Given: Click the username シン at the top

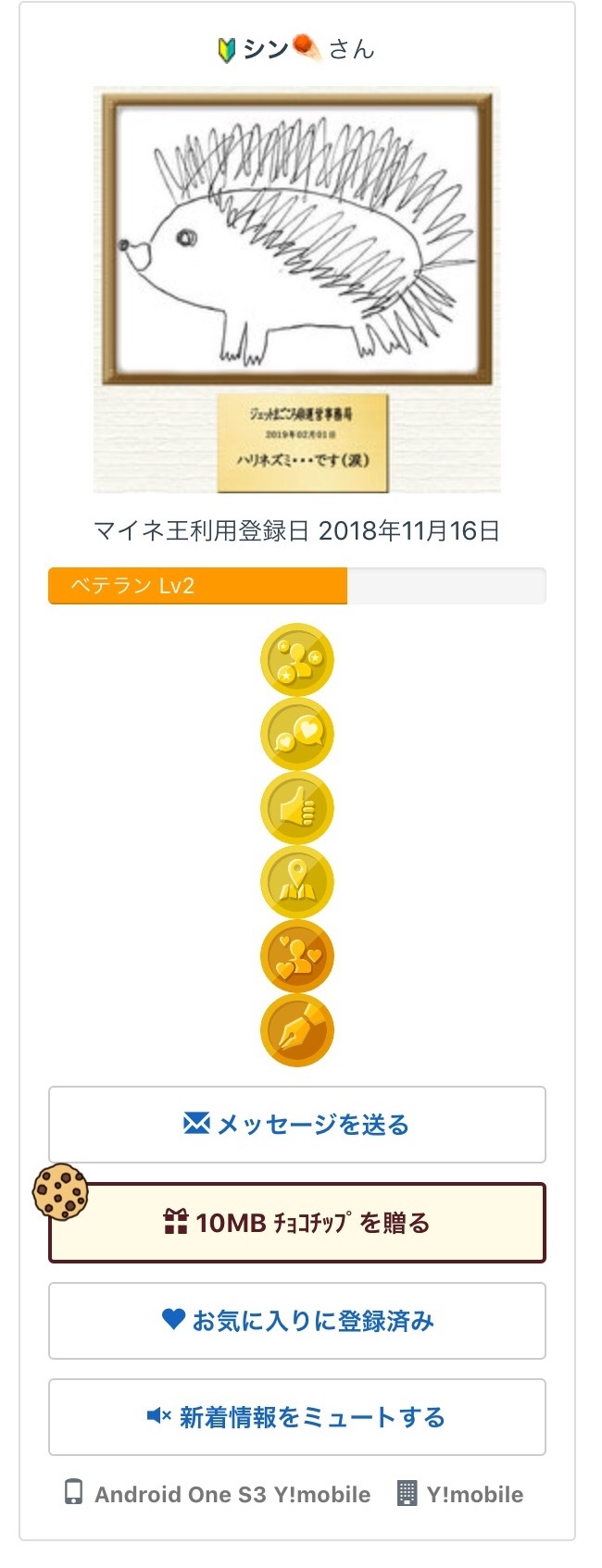Looking at the screenshot, I should pos(267,49).
